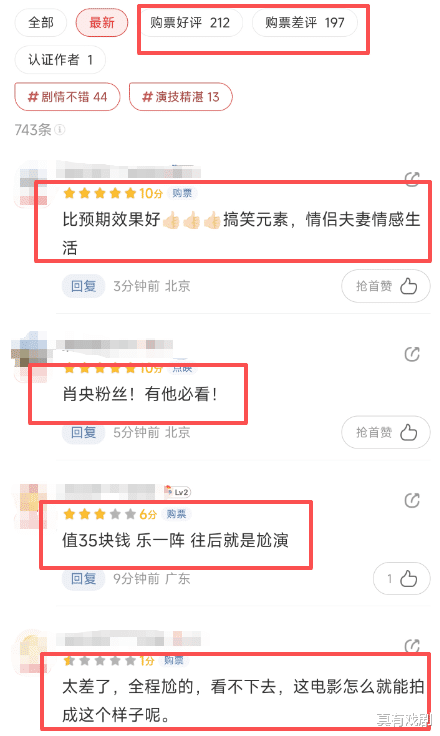Image resolution: width=440 pixels, height=736 pixels.
Task: Share the review about 比预期效果好
Action: (x=412, y=179)
